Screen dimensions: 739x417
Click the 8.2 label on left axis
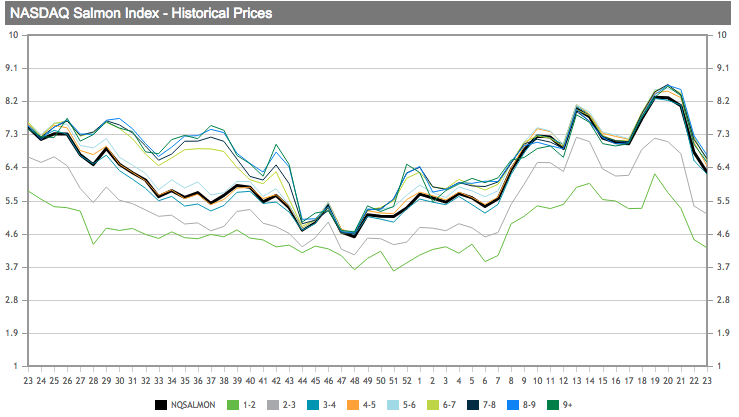pyautogui.click(x=12, y=101)
